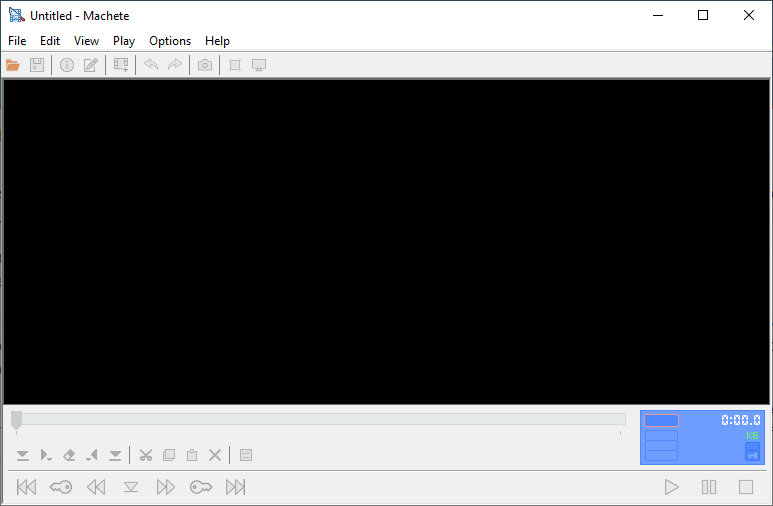Switch to full screen with the monitor icon
The image size is (773, 506).
[x=259, y=65]
